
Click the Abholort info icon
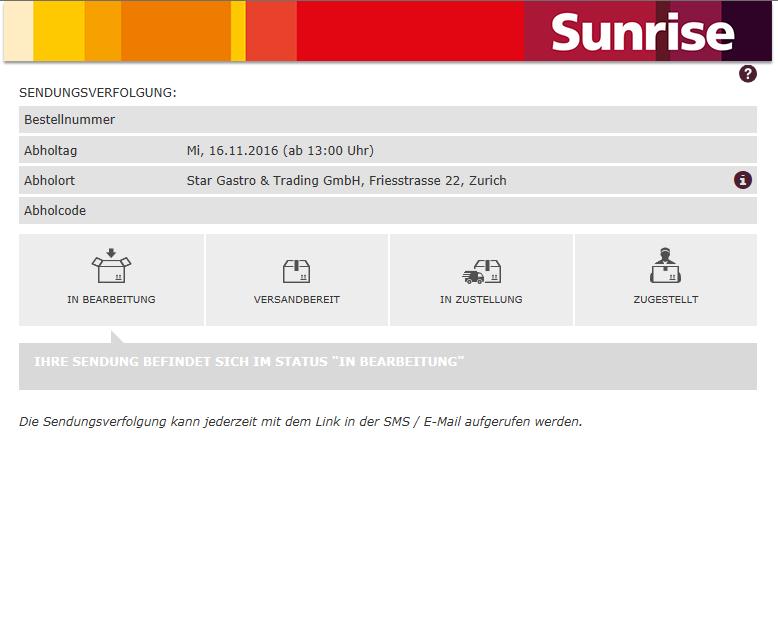pyautogui.click(x=743, y=180)
